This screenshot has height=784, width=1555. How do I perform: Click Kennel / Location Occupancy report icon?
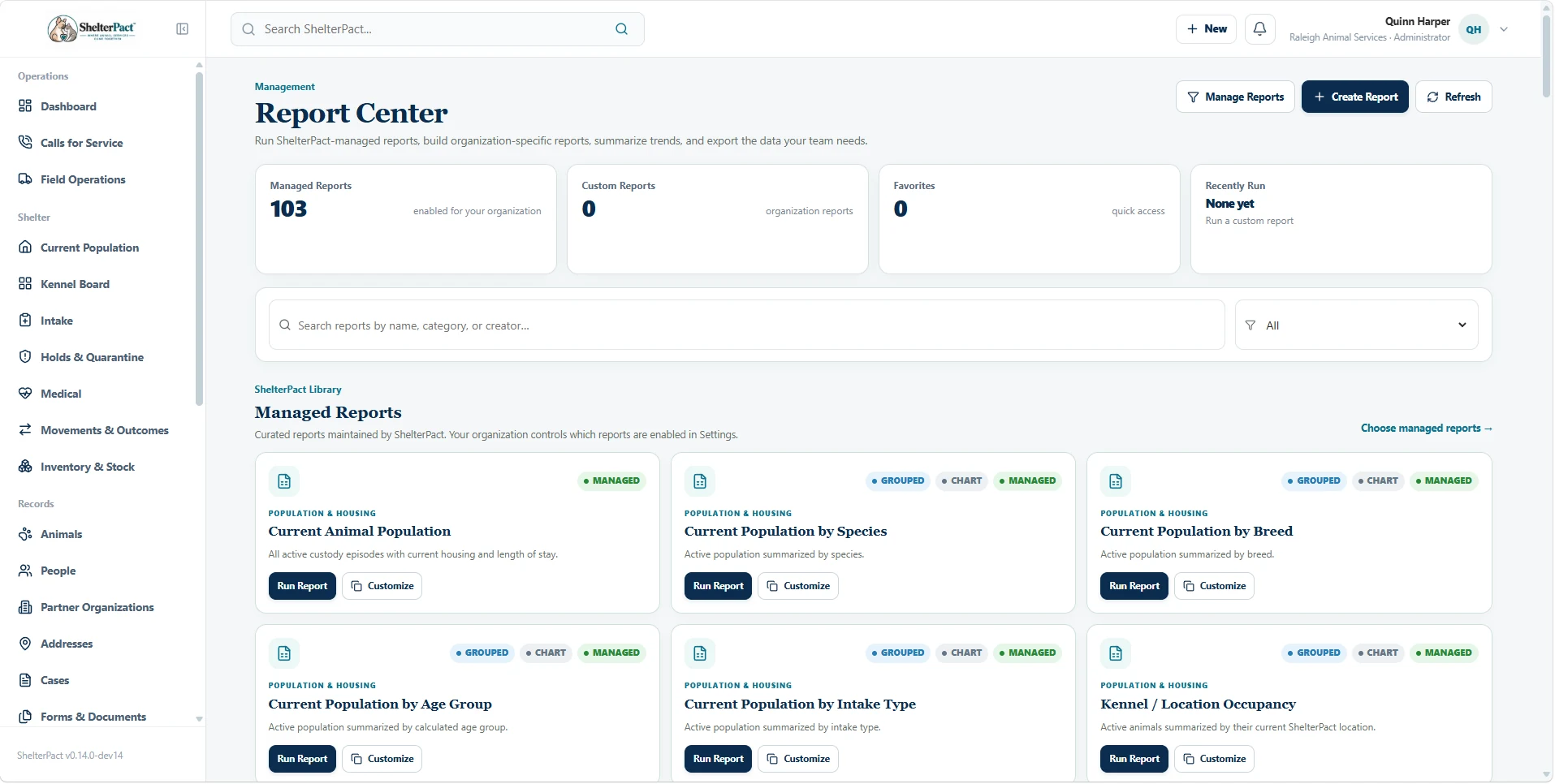[x=1116, y=653]
